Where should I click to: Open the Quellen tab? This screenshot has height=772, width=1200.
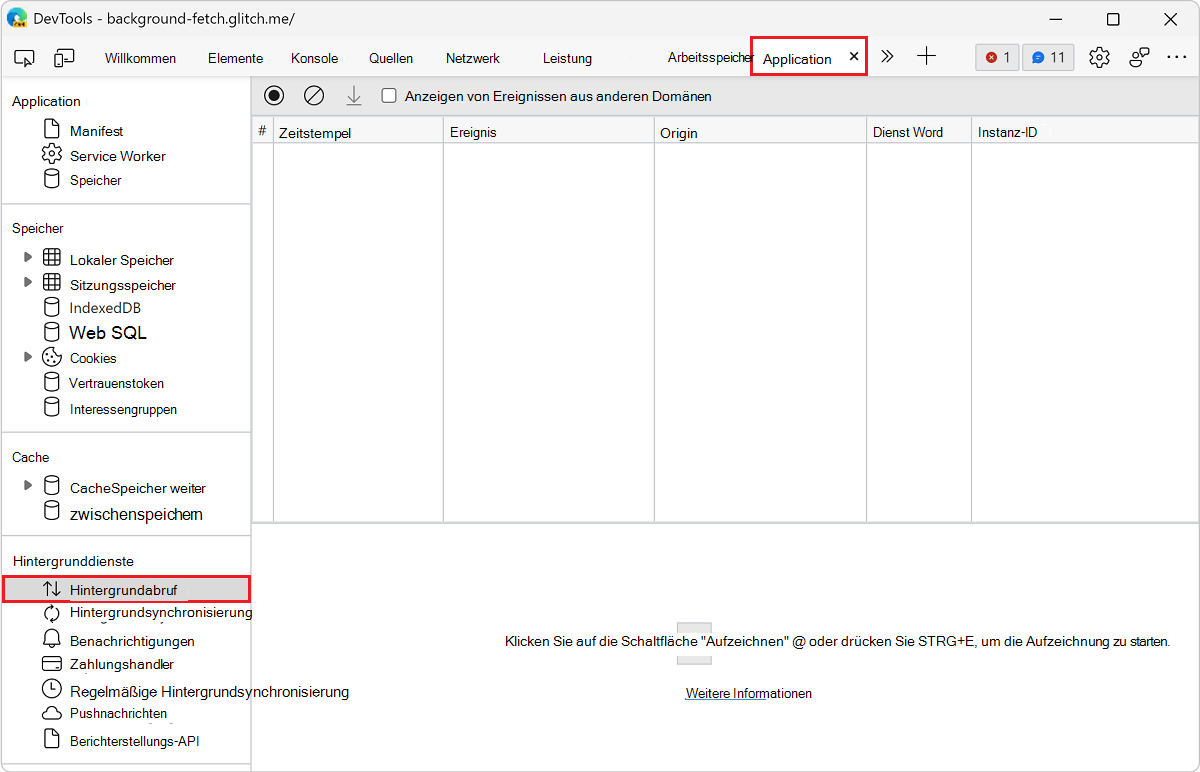[390, 58]
